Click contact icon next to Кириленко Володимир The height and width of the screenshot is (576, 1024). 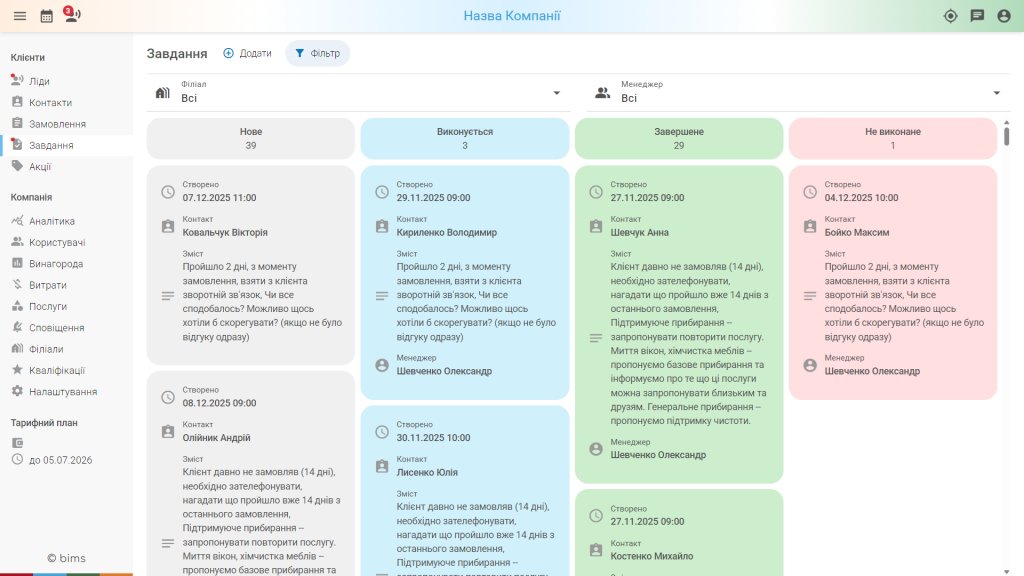point(382,227)
